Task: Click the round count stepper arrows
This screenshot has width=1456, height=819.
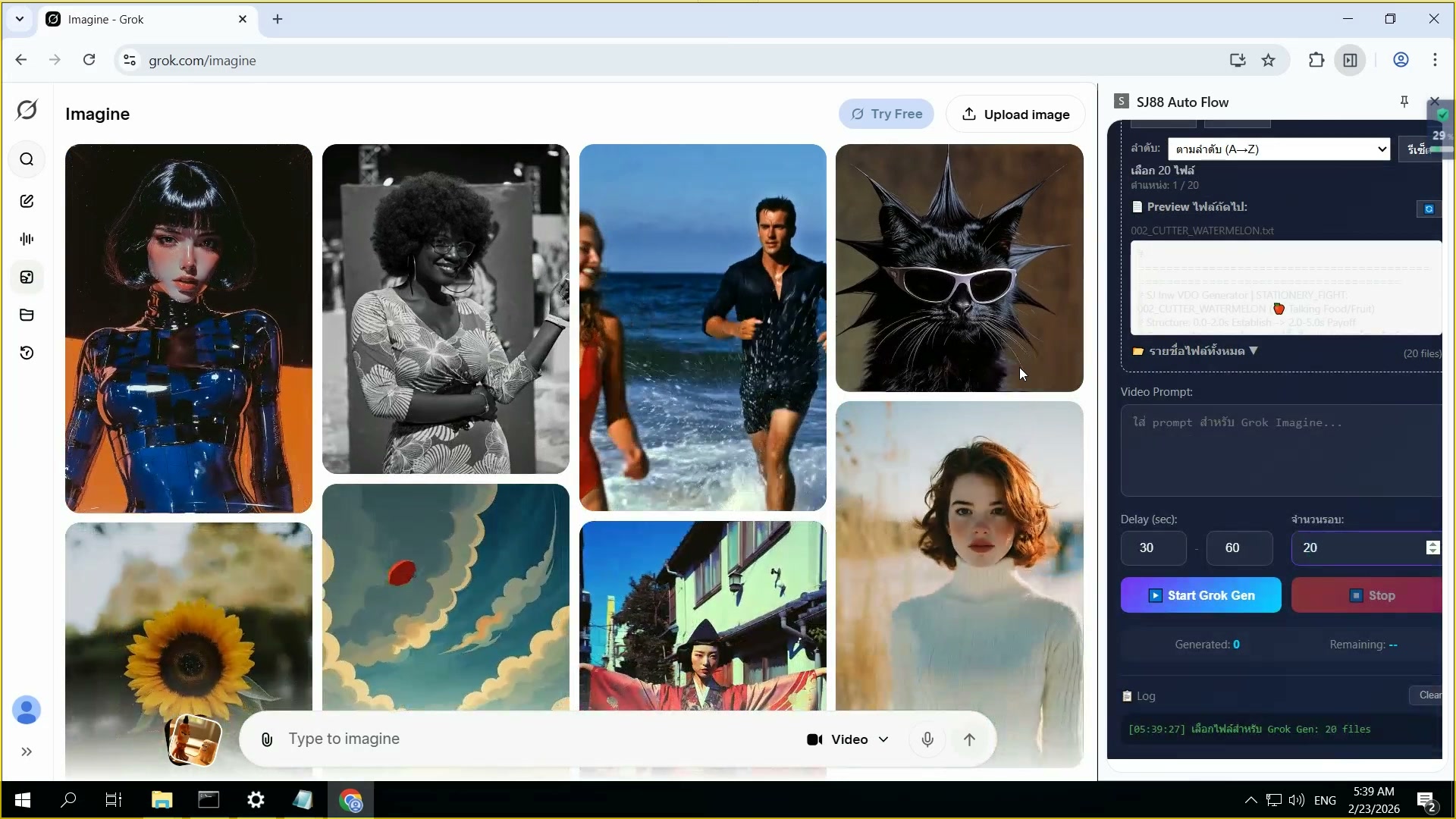Action: click(x=1432, y=548)
